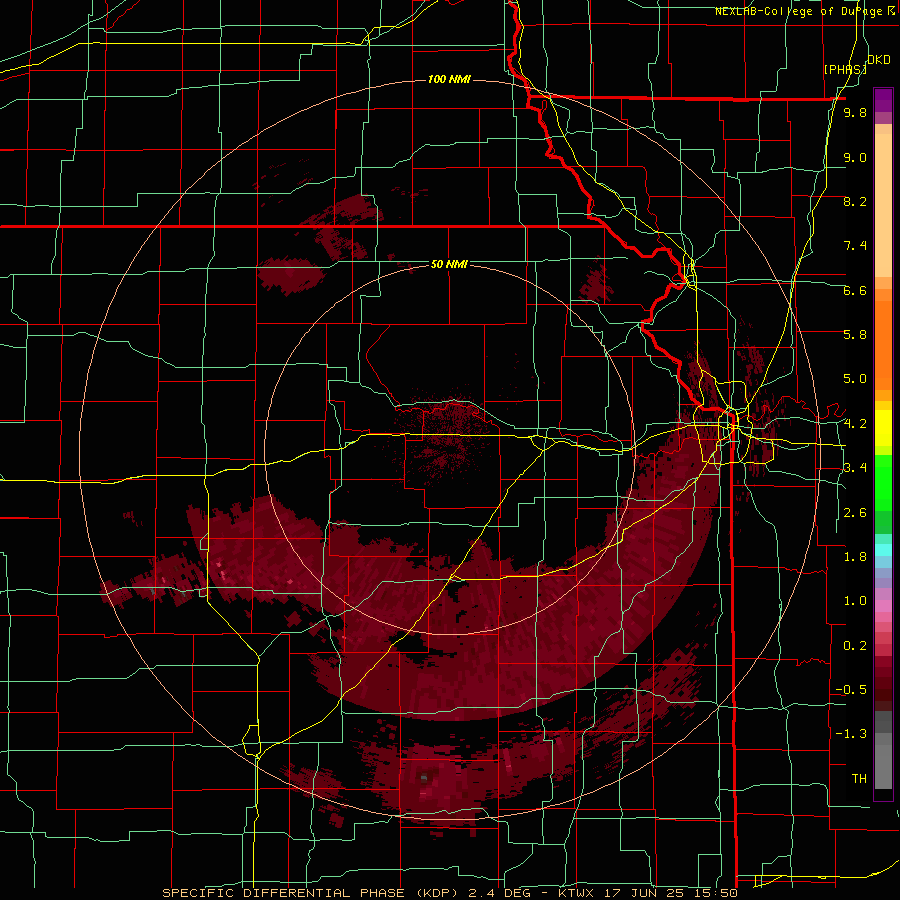Click the "[PHAS]" label above the color scale
The image size is (900, 900).
(845, 69)
